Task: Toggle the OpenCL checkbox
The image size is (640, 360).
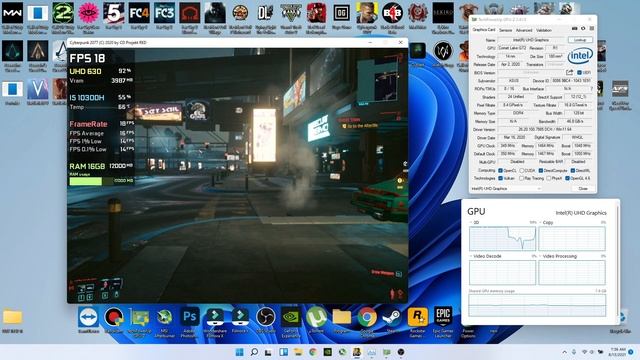Action: (x=500, y=170)
